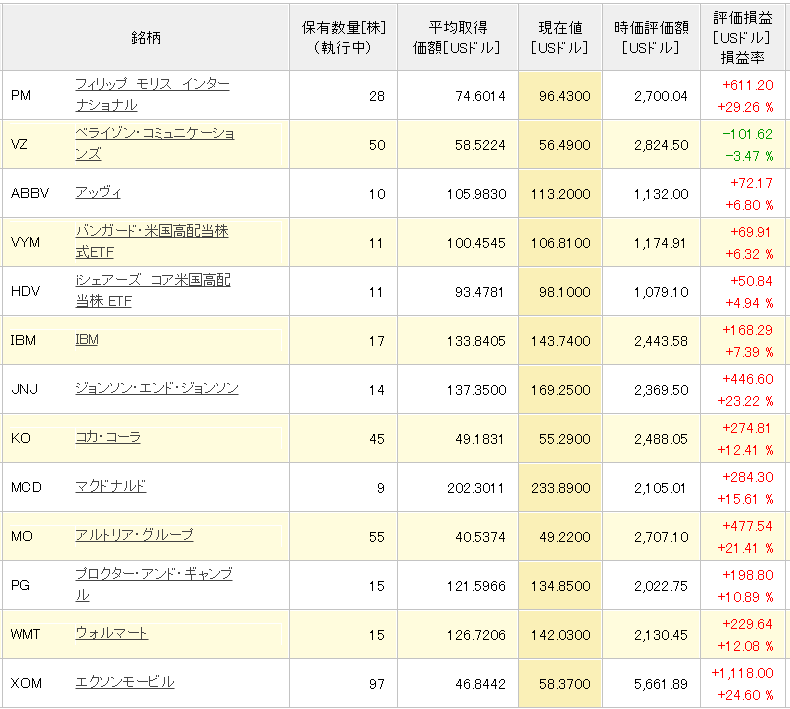Image resolution: width=790 pixels, height=709 pixels.
Task: Click the IBM company name link
Action: (87, 340)
